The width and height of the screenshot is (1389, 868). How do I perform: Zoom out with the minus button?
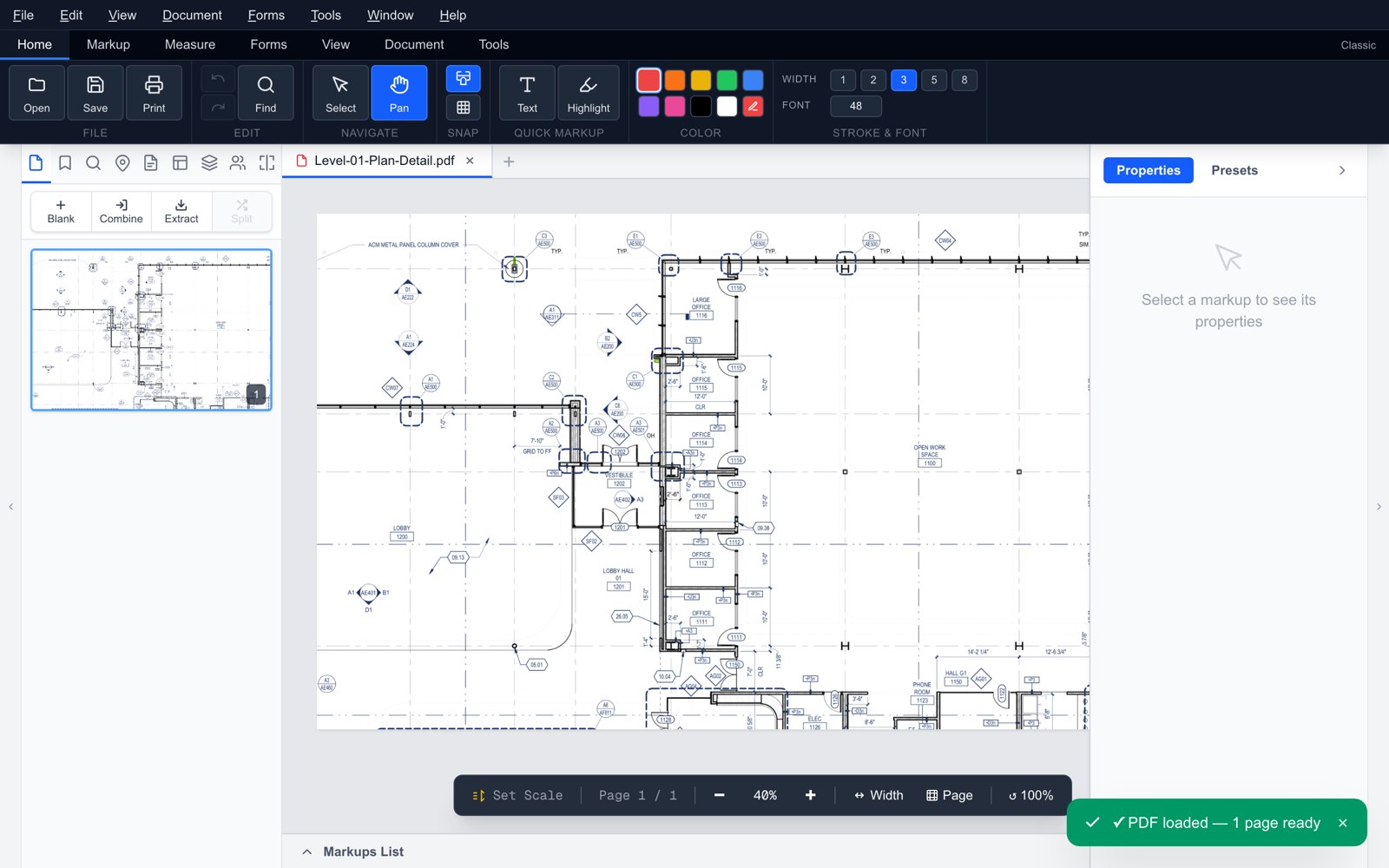[719, 795]
